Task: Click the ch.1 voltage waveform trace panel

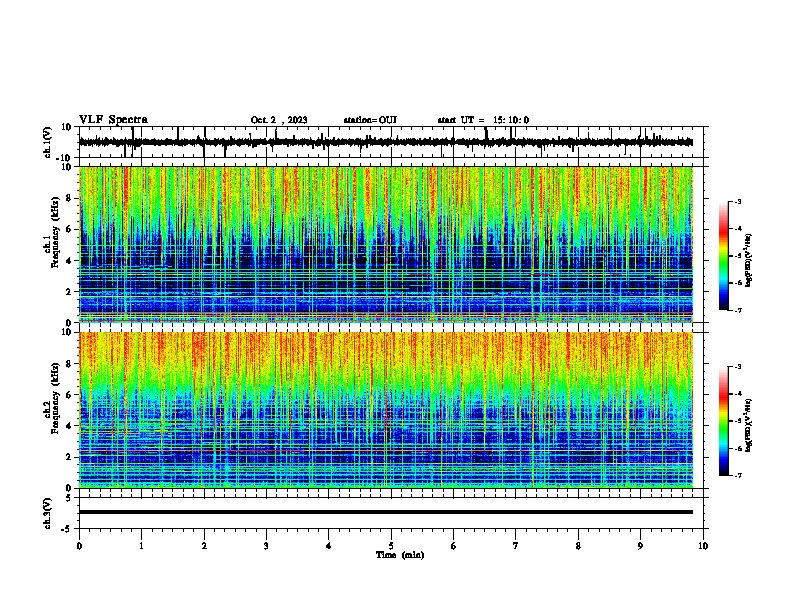Action: 390,142
